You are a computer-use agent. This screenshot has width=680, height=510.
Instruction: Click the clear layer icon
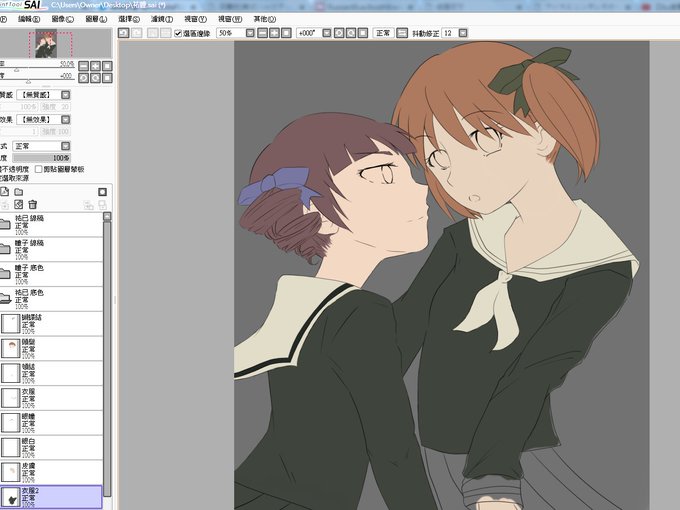coord(19,204)
